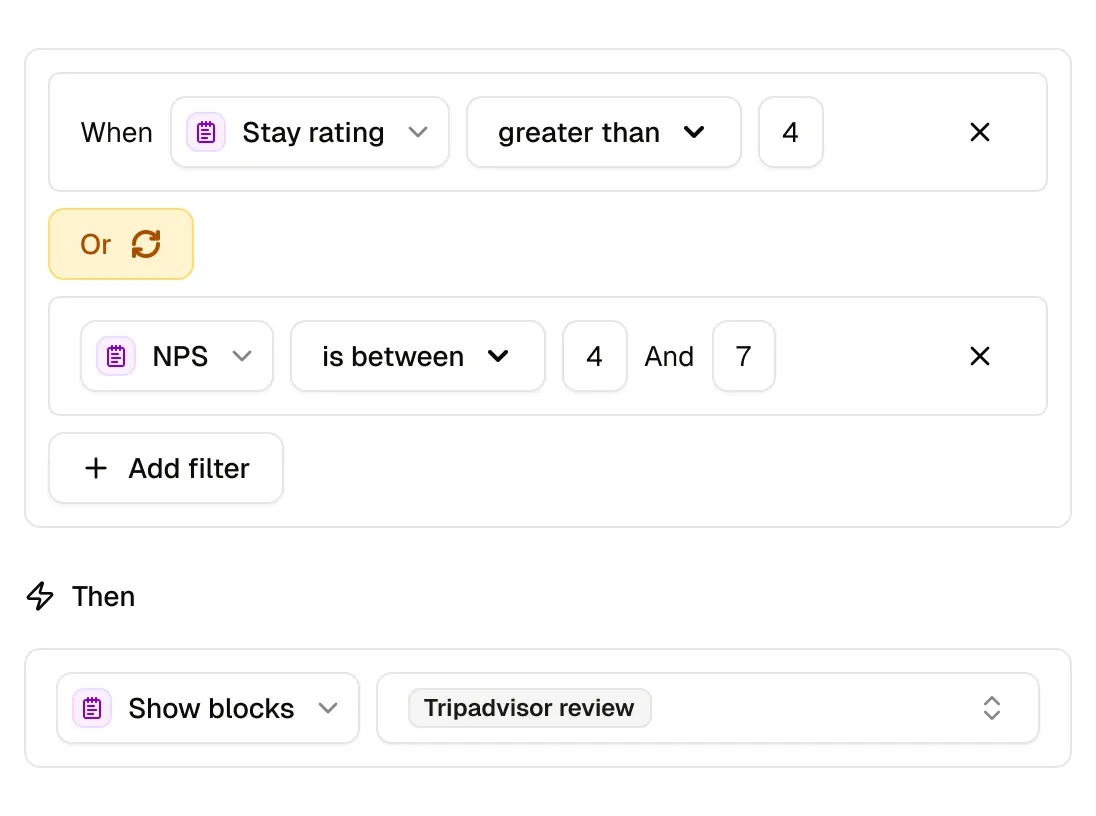
Task: Expand the block selector up-down arrows
Action: coord(992,708)
